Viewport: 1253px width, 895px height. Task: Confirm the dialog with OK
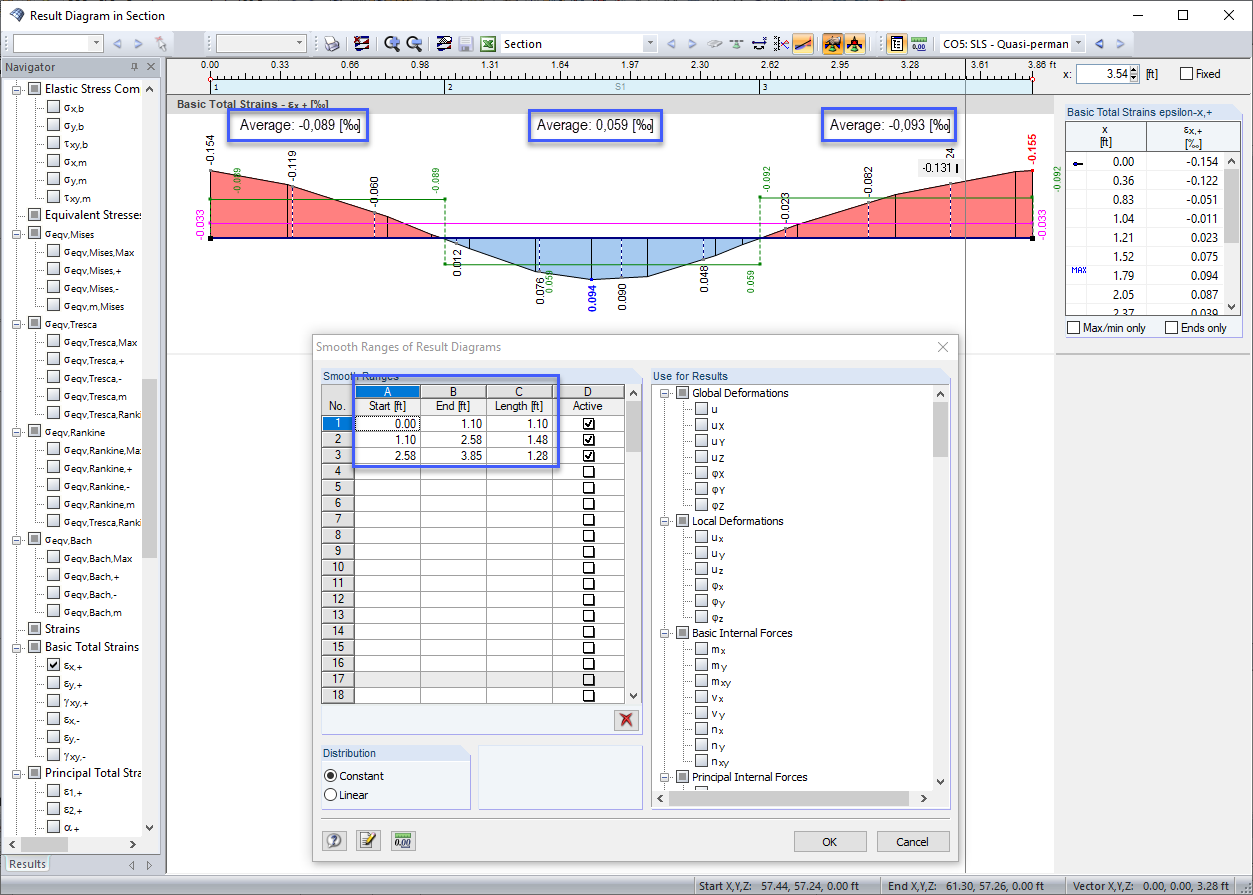tap(830, 840)
